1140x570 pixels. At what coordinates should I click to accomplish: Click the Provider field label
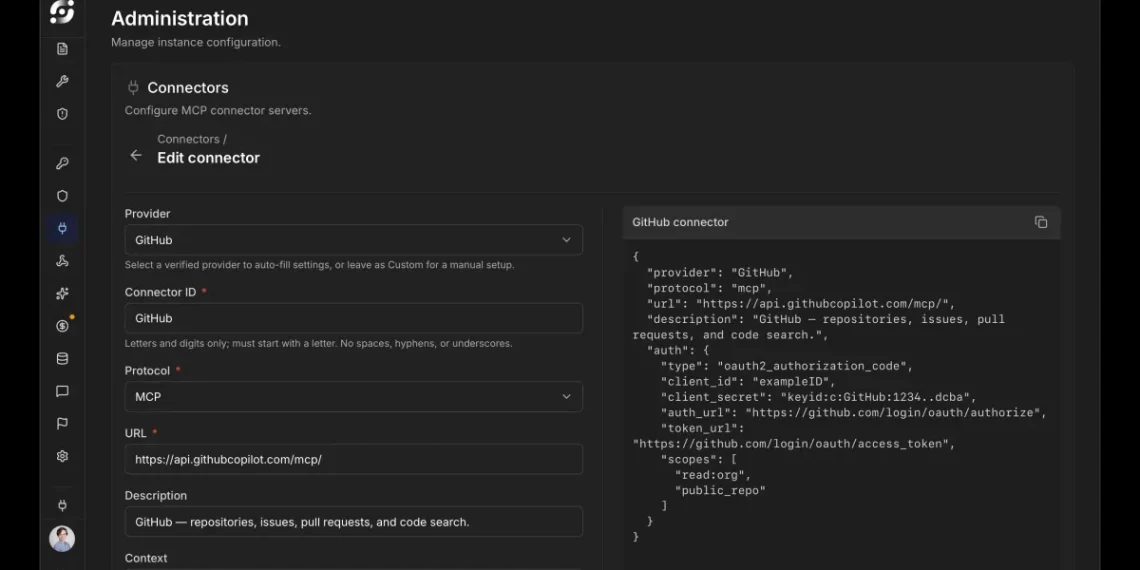(148, 214)
